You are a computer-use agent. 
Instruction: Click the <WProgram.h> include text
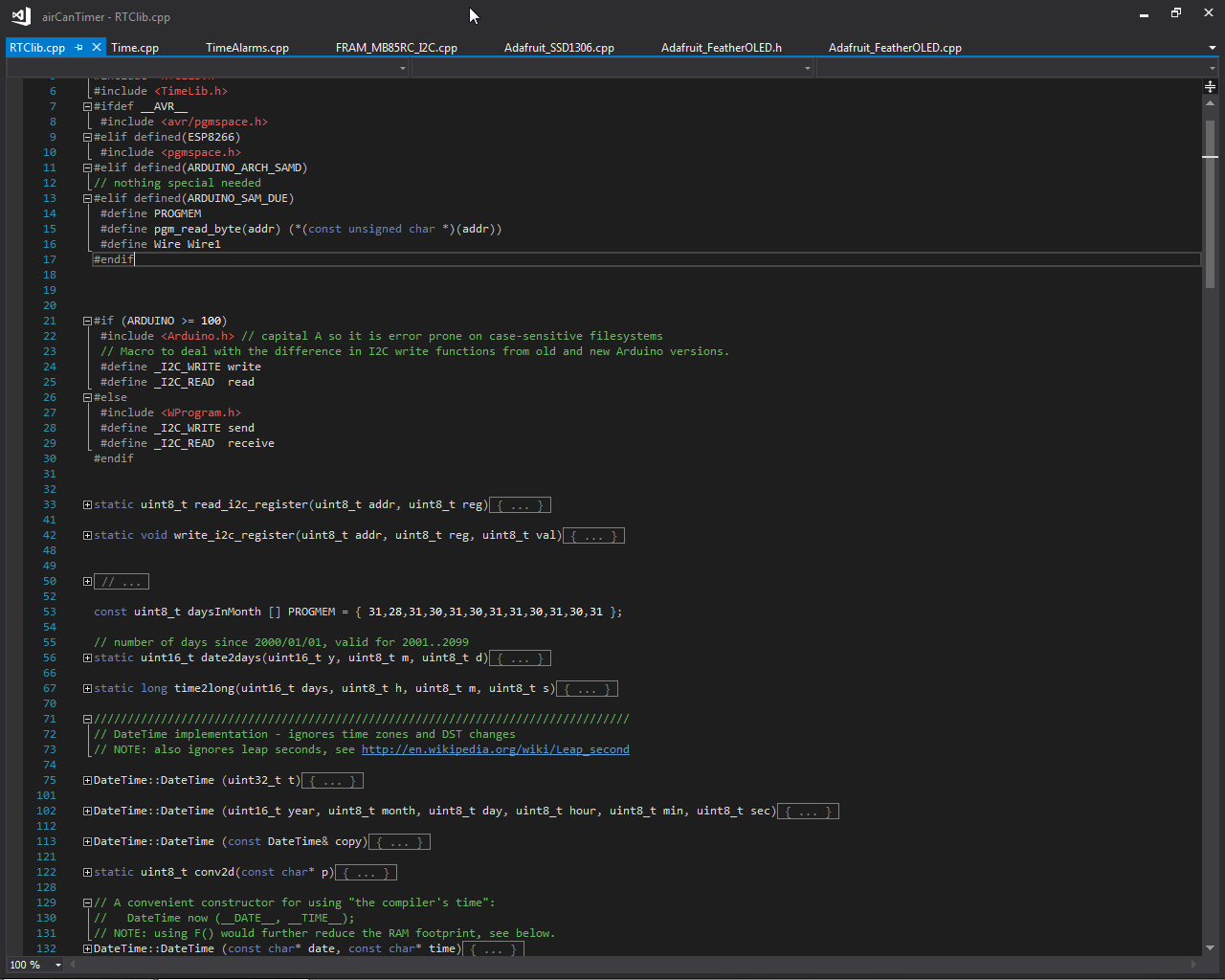click(201, 412)
